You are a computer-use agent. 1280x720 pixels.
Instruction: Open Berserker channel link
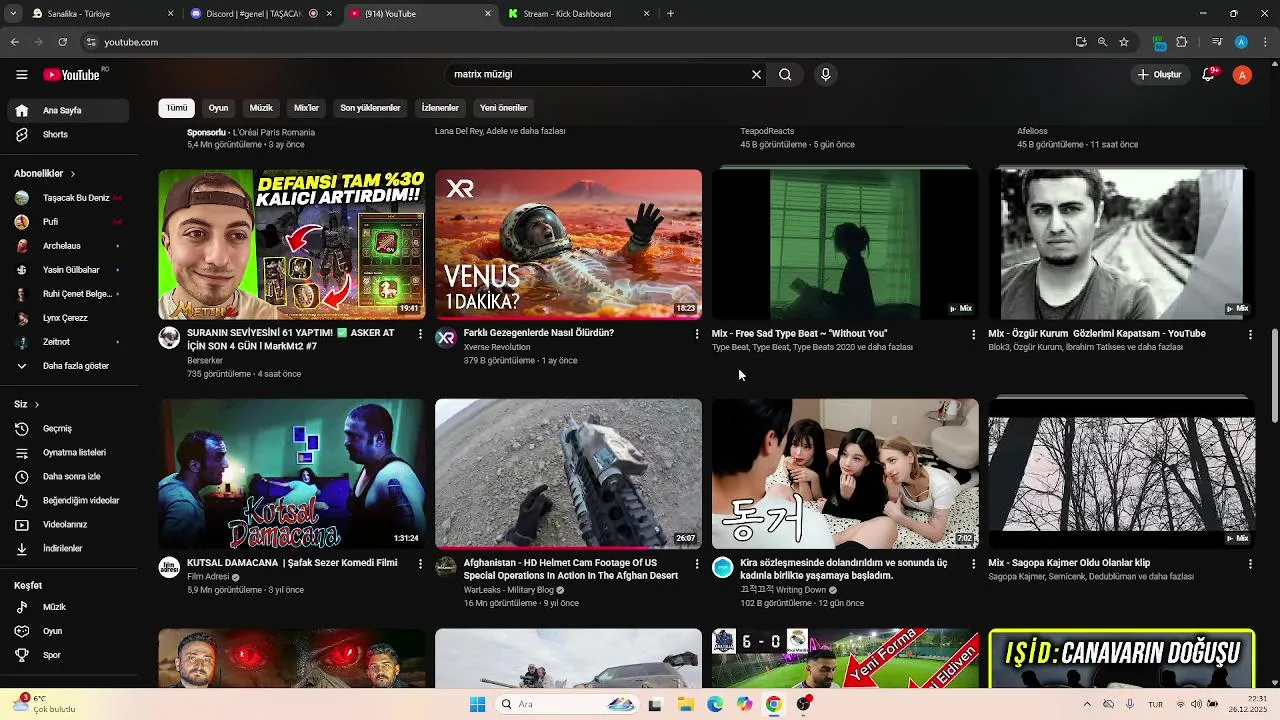(x=205, y=360)
